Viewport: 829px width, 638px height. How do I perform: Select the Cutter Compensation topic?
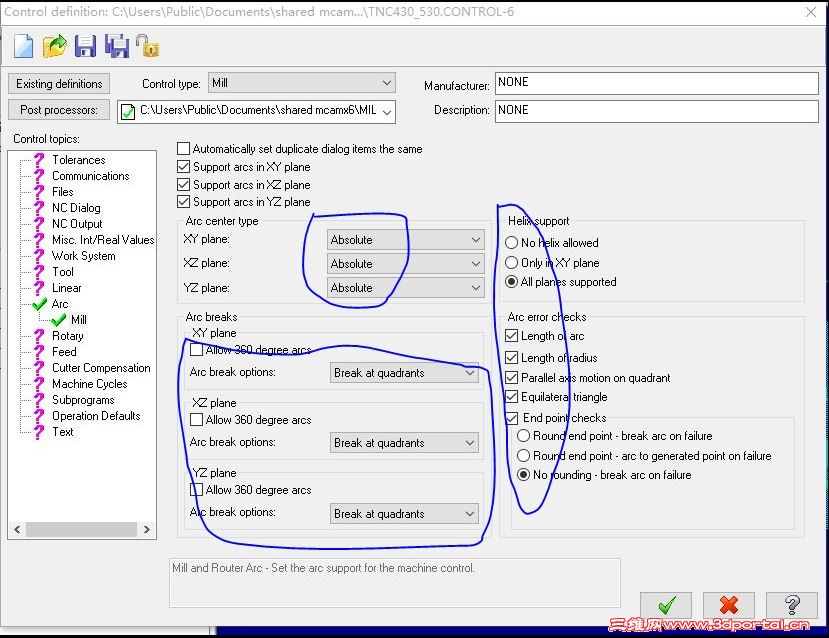point(101,367)
